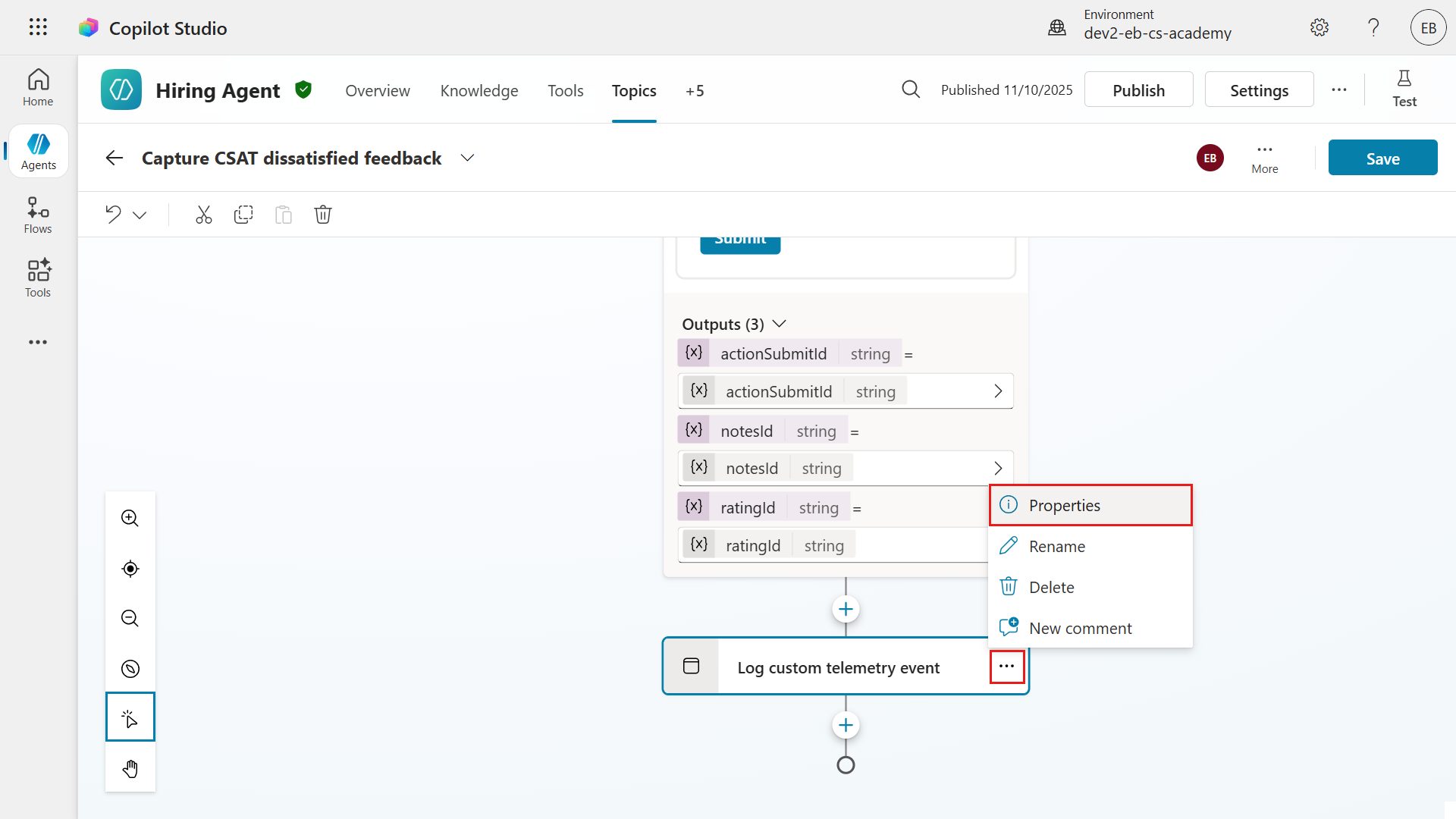1456x819 pixels.
Task: Click the zoom in canvas icon
Action: tap(130, 518)
